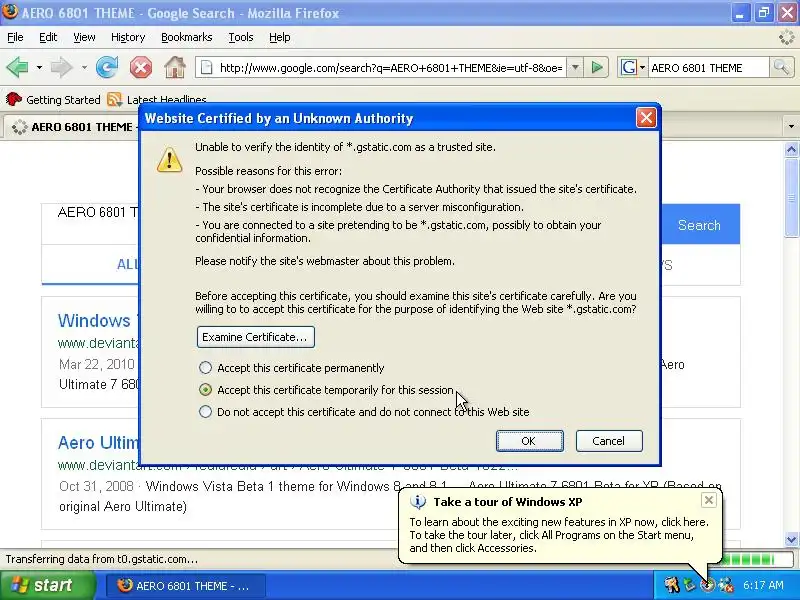Click the AERO 6801 THEME taskbar button
The image size is (800, 600).
tap(186, 586)
